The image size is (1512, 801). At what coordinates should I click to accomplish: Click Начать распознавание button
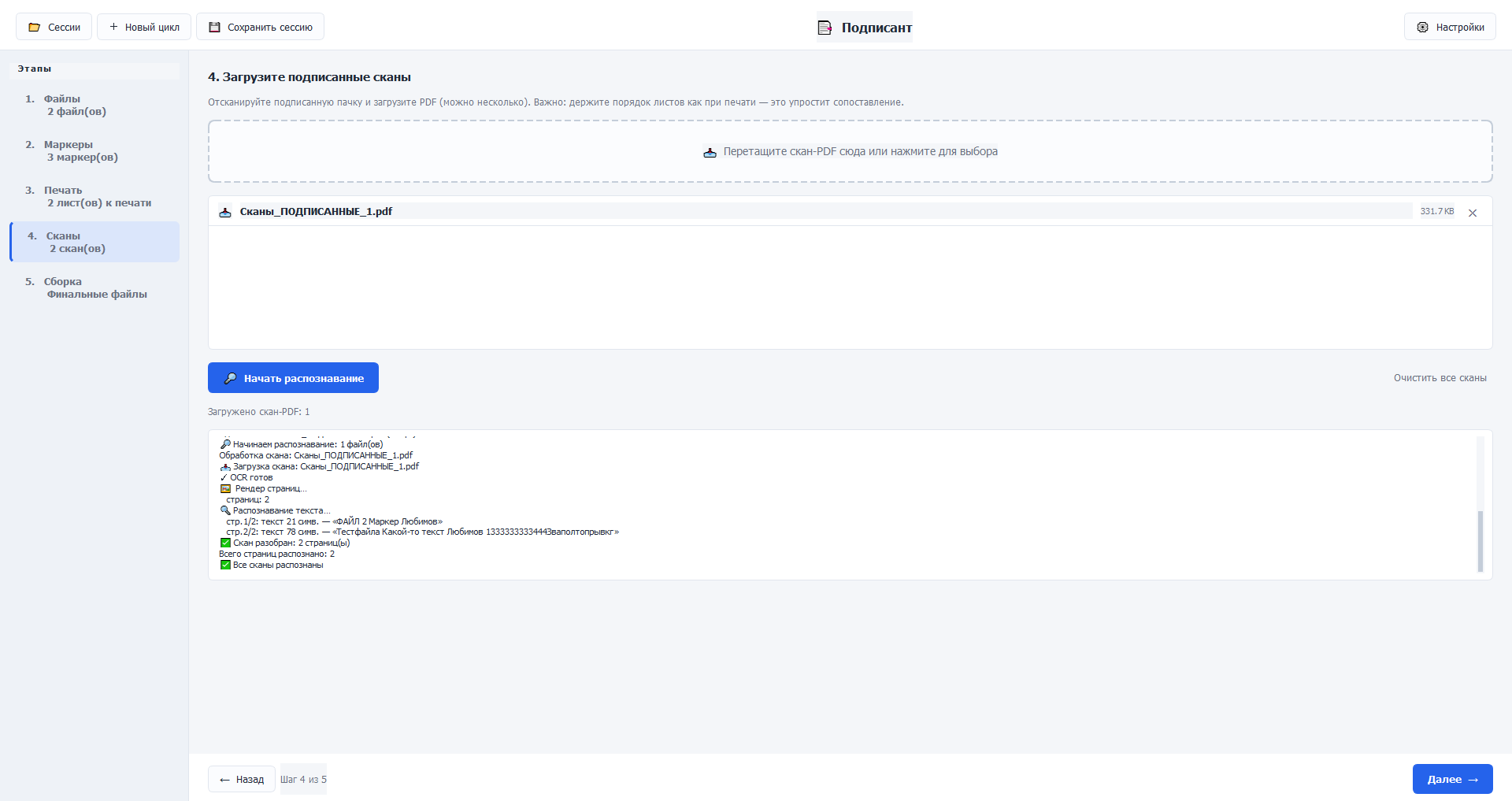(x=293, y=378)
